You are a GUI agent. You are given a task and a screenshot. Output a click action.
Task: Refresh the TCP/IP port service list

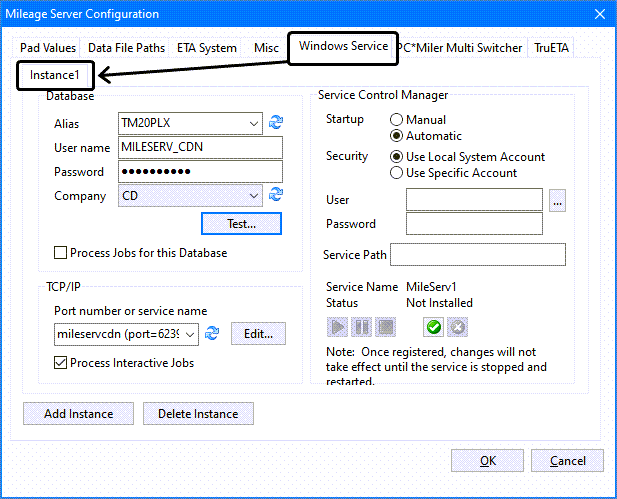(x=212, y=334)
